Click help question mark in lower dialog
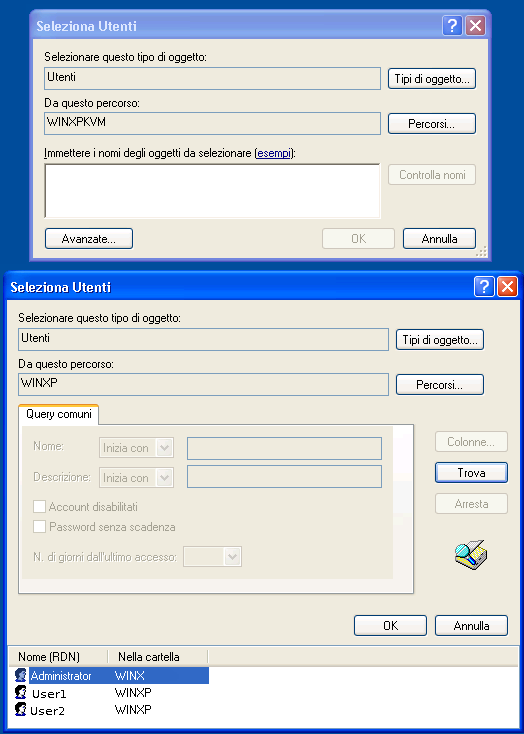This screenshot has height=734, width=524. click(484, 286)
